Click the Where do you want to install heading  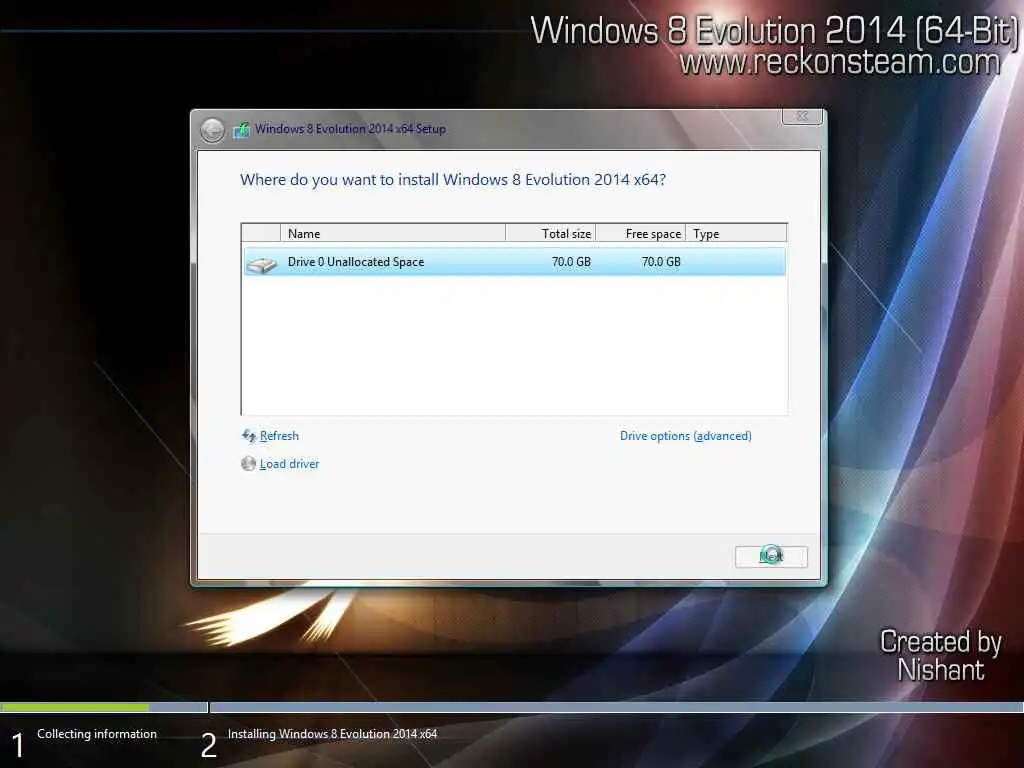pos(453,180)
